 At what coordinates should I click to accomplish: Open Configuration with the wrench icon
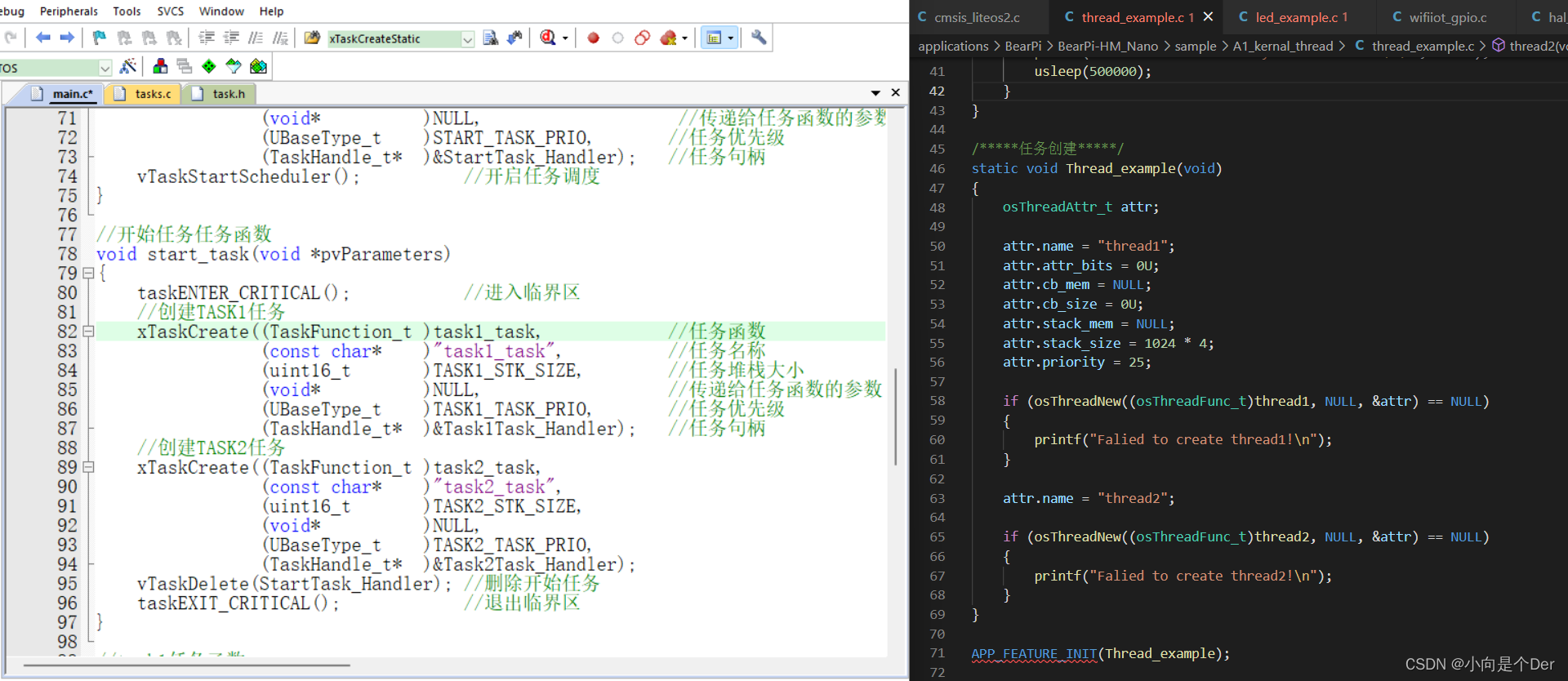(x=759, y=38)
